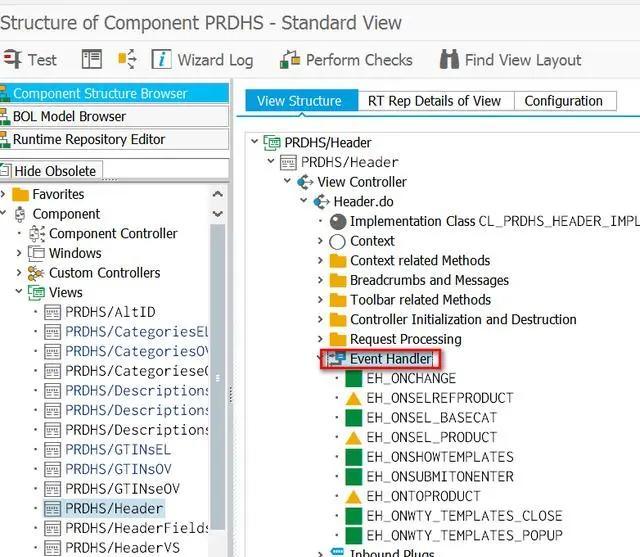640x557 pixels.
Task: Click the Context circle icon
Action: (338, 241)
